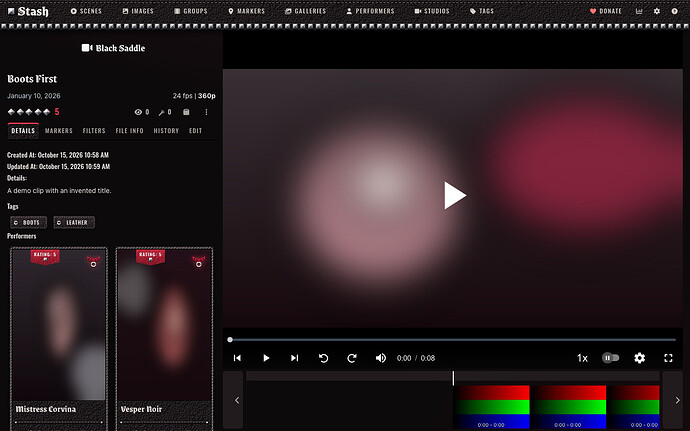Toggle the autoplay switch in player

tap(610, 358)
